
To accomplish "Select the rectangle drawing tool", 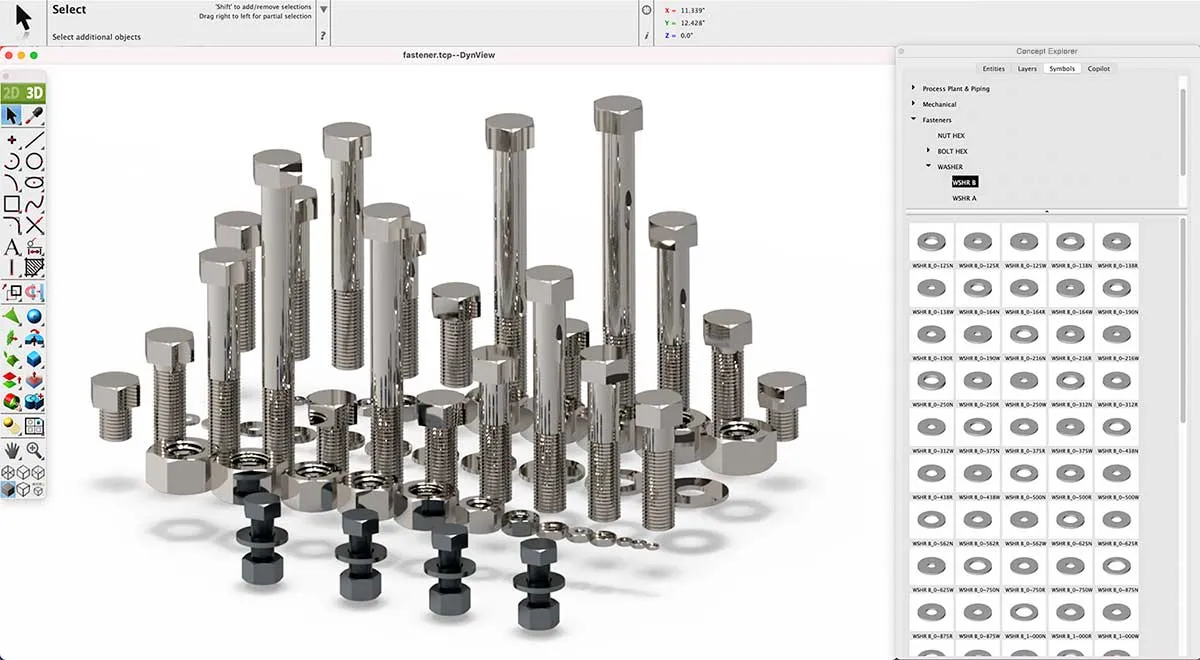I will click(x=11, y=204).
